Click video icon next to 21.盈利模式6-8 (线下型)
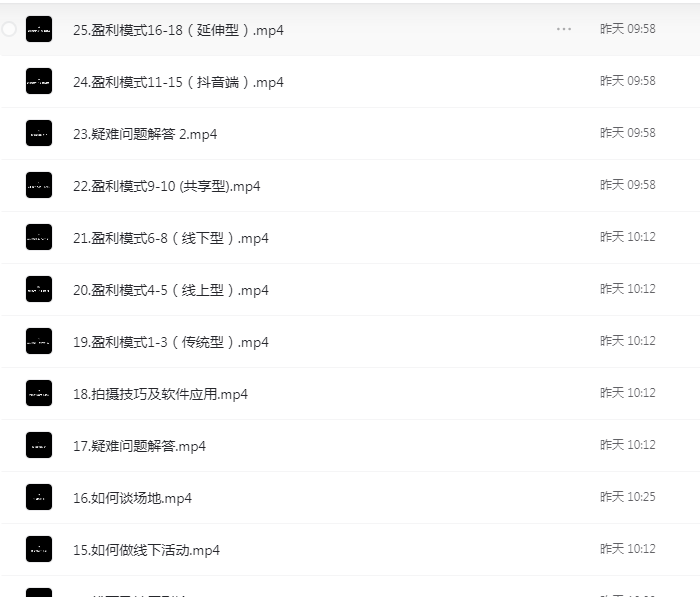 point(39,238)
